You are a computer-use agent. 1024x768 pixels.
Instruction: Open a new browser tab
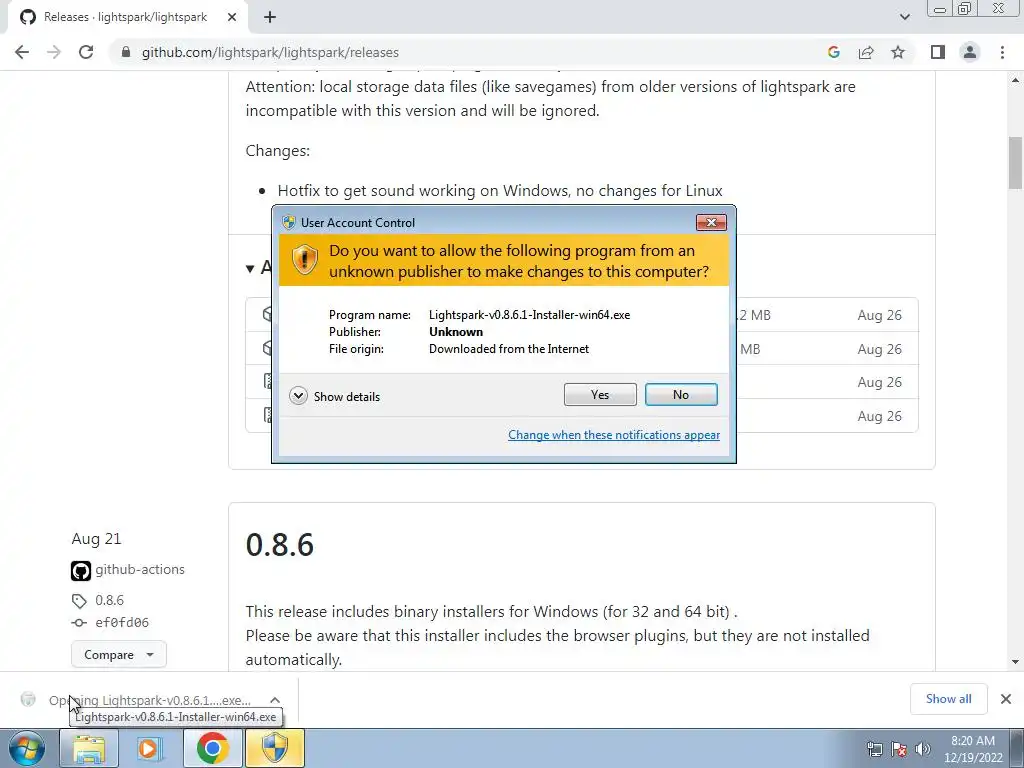pos(270,17)
